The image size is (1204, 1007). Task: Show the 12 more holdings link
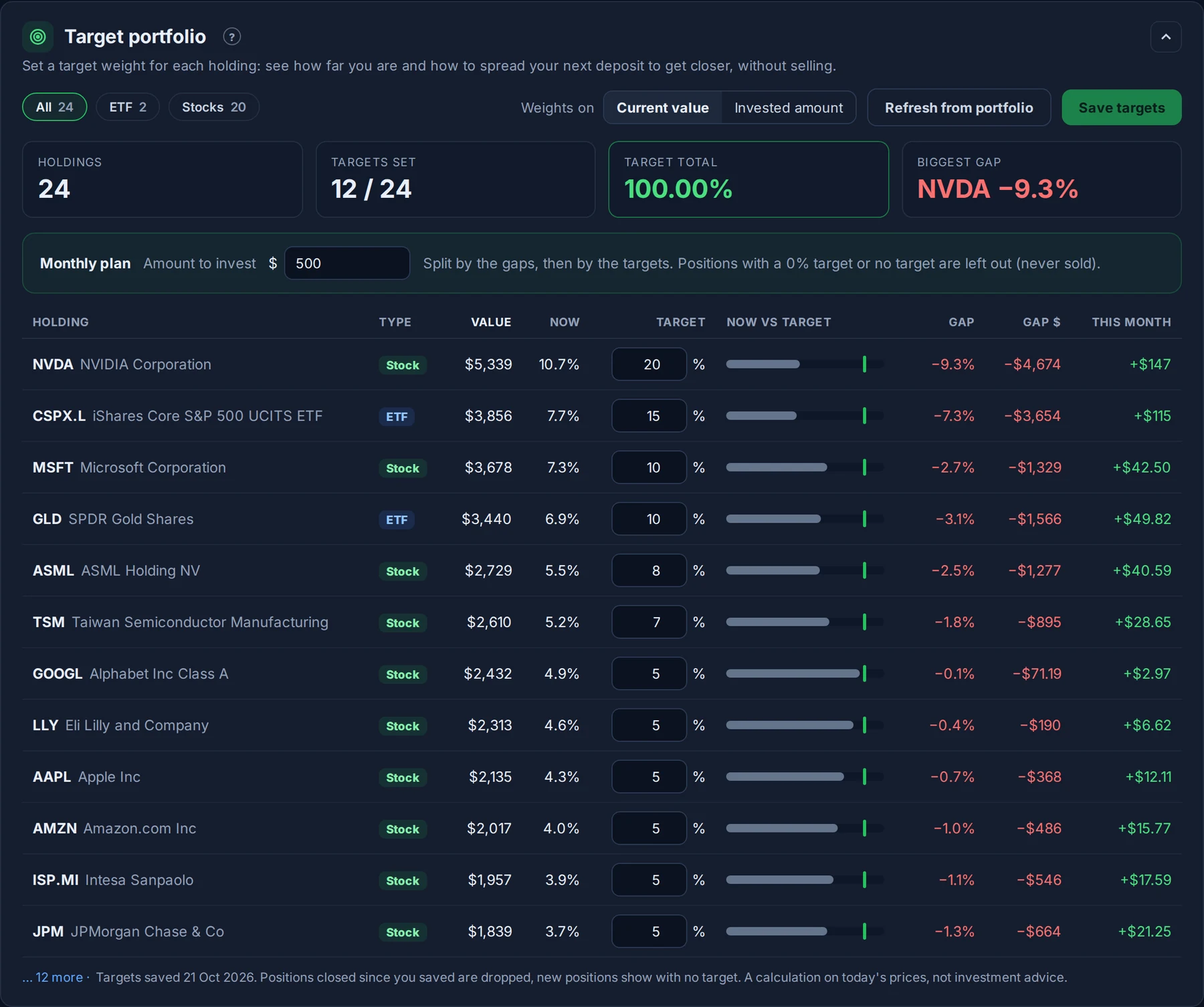point(53,978)
